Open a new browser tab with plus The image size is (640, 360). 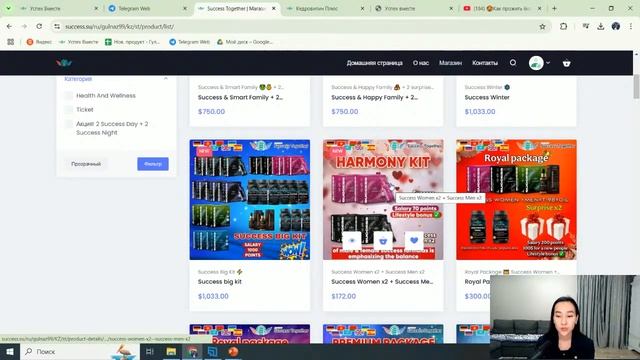tap(554, 8)
